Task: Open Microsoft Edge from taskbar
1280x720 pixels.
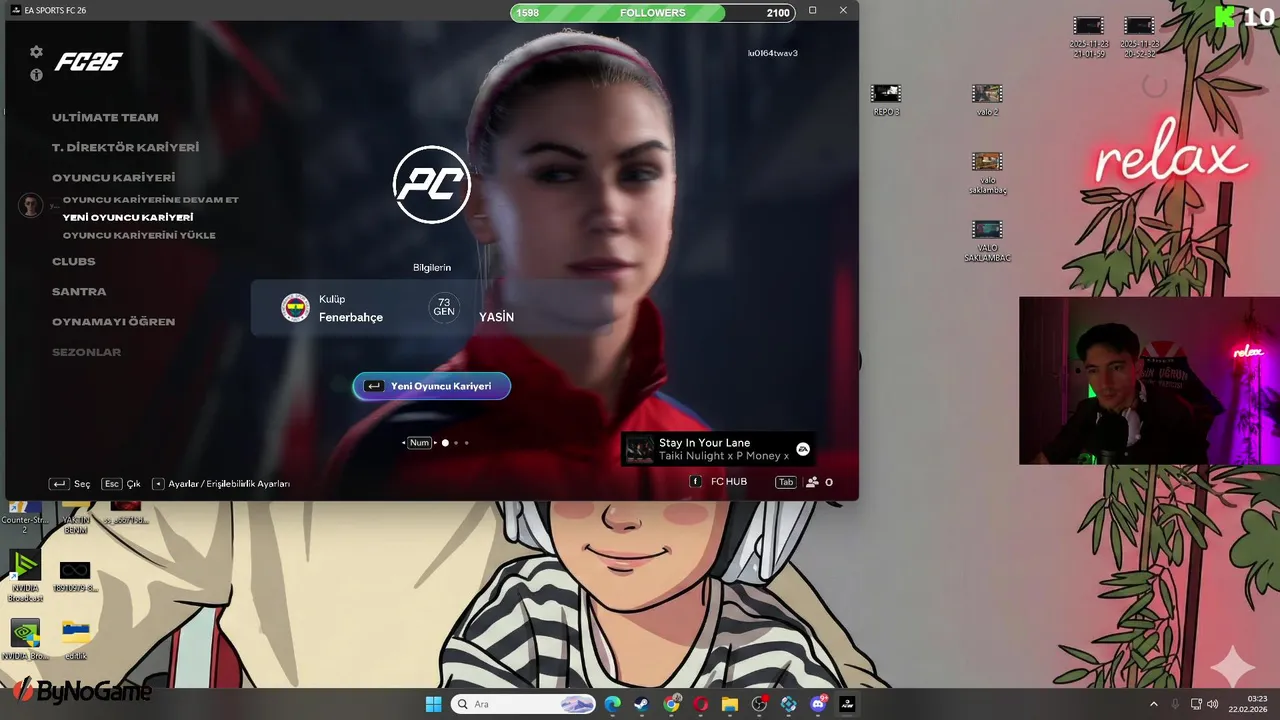Action: click(612, 704)
